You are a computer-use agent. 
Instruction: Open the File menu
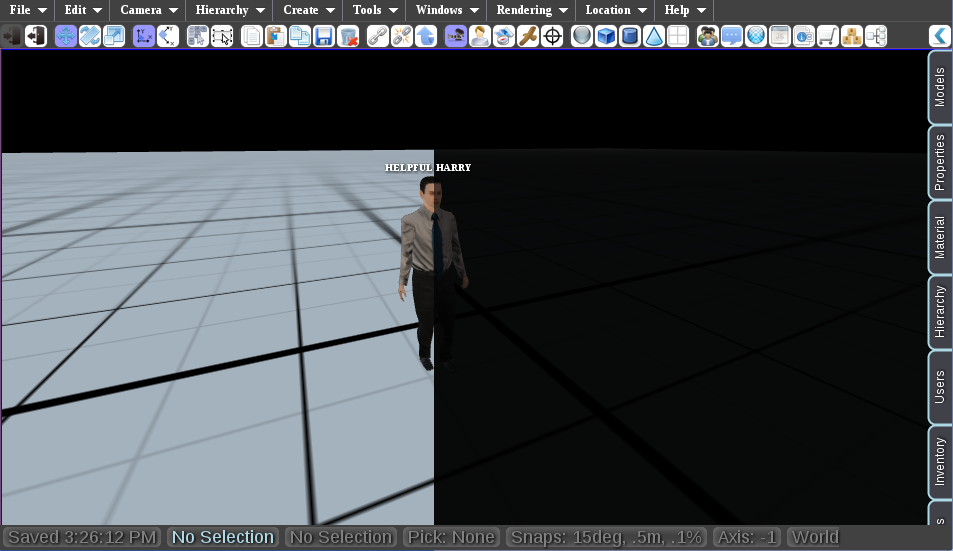(x=27, y=10)
